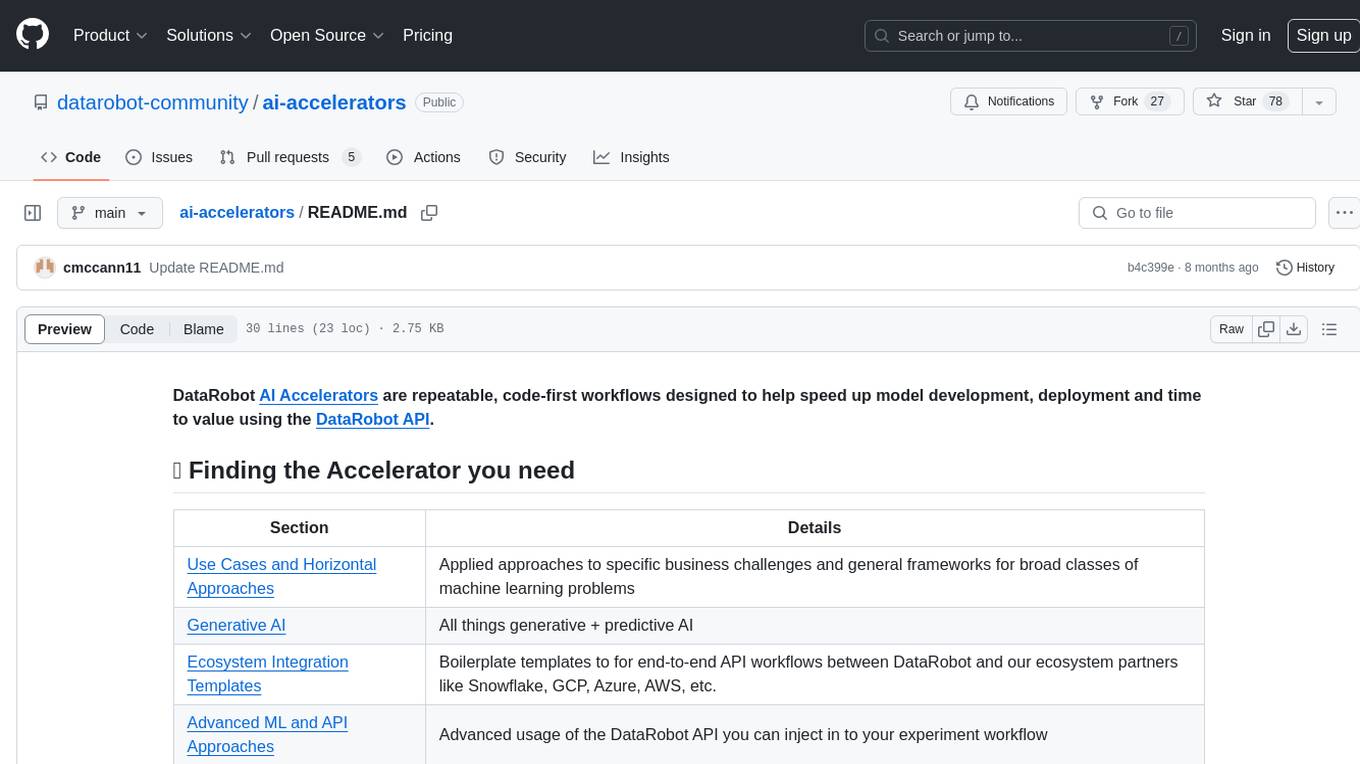
Task: Click the Notifications bell button
Action: pos(1009,102)
